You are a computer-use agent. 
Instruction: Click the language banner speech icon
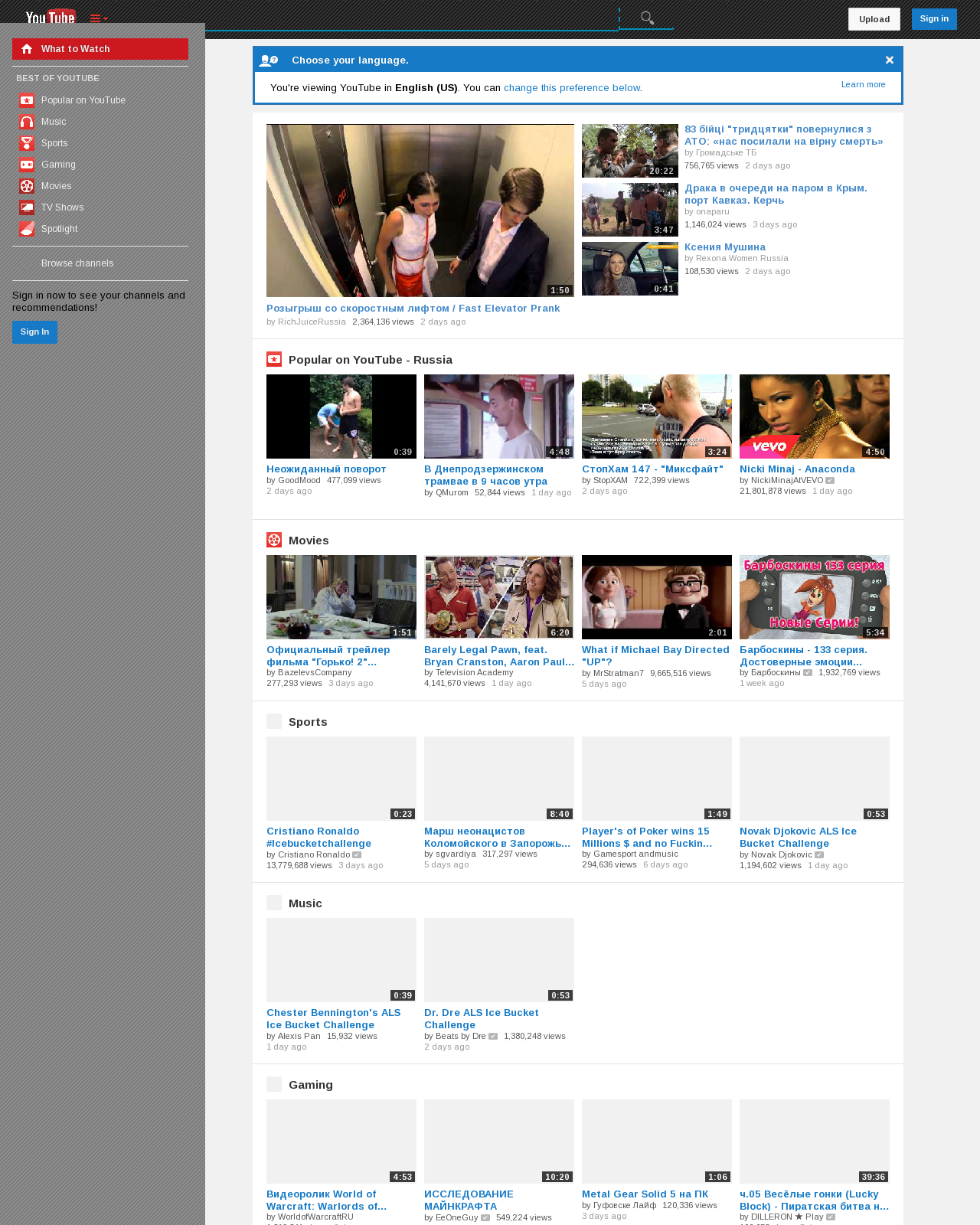point(269,60)
